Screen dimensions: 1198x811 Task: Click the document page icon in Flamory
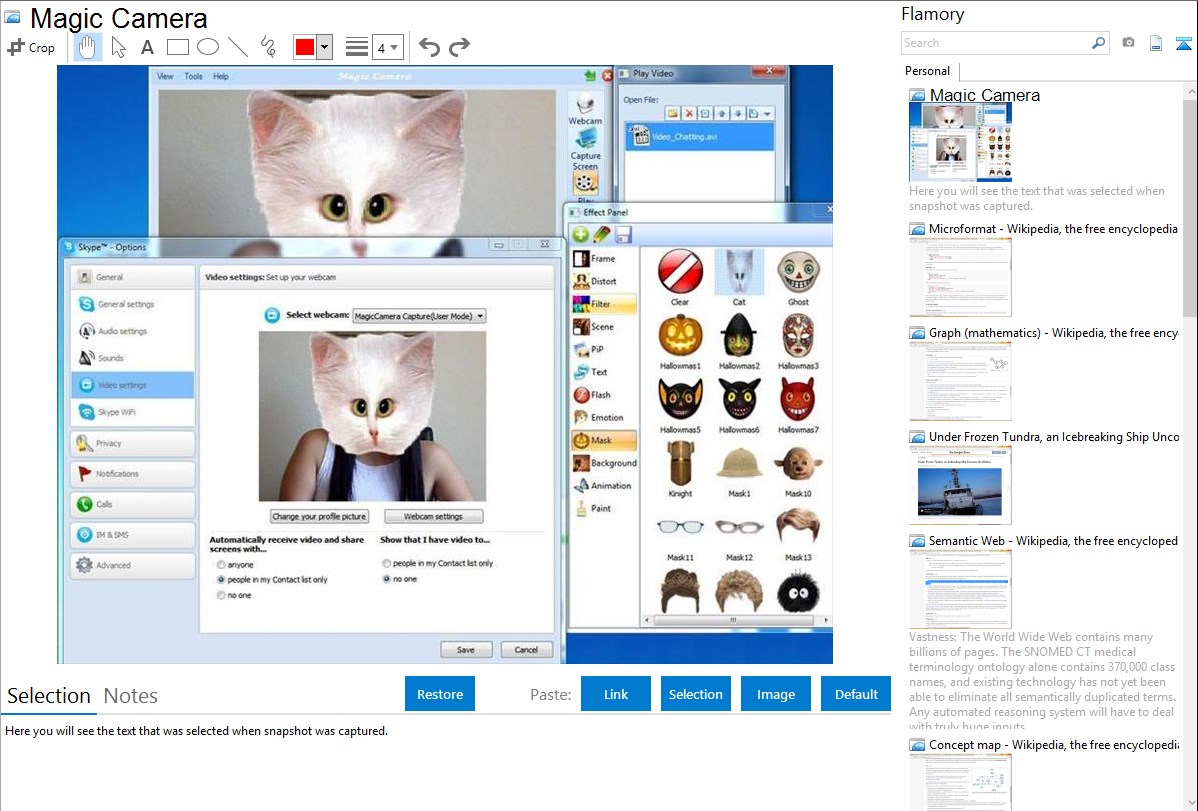pyautogui.click(x=1156, y=43)
